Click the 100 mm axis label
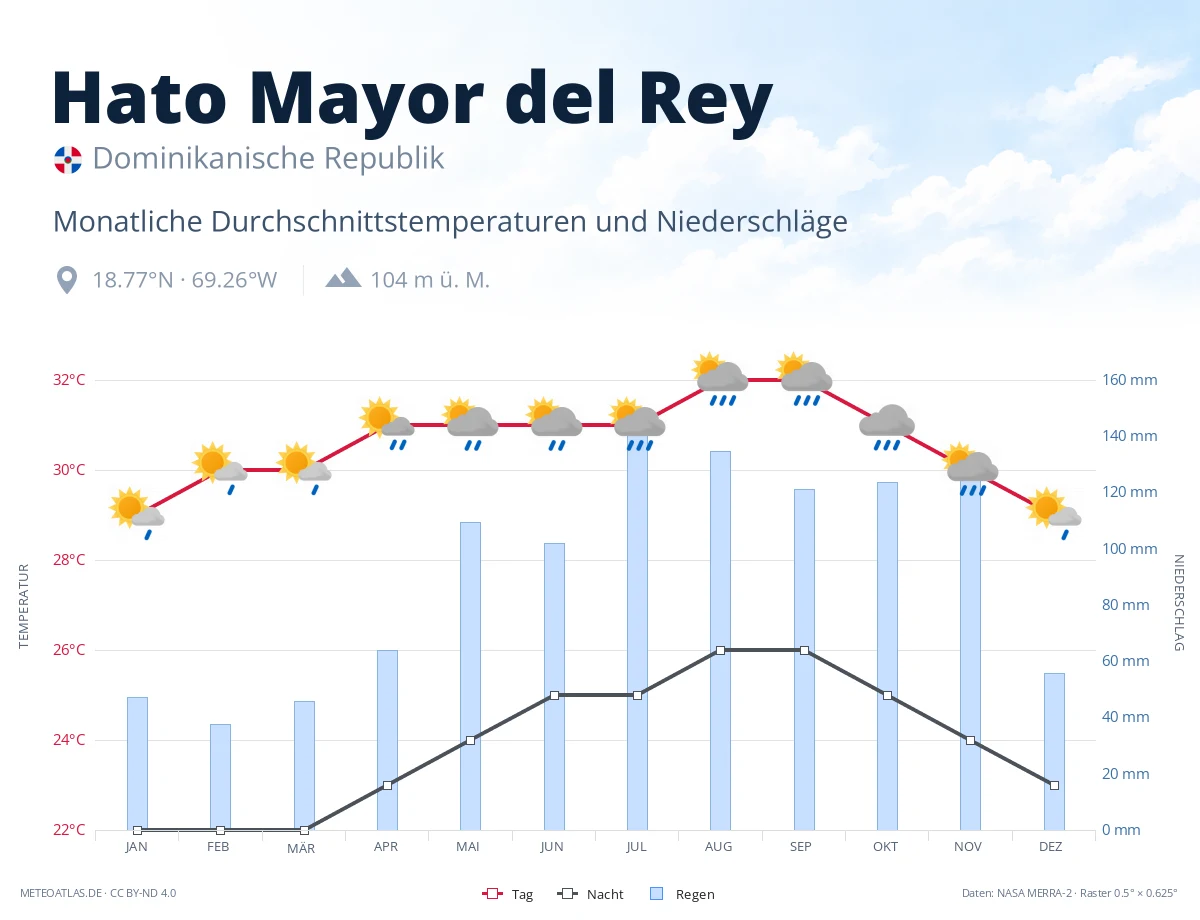The width and height of the screenshot is (1200, 920). pos(1130,549)
